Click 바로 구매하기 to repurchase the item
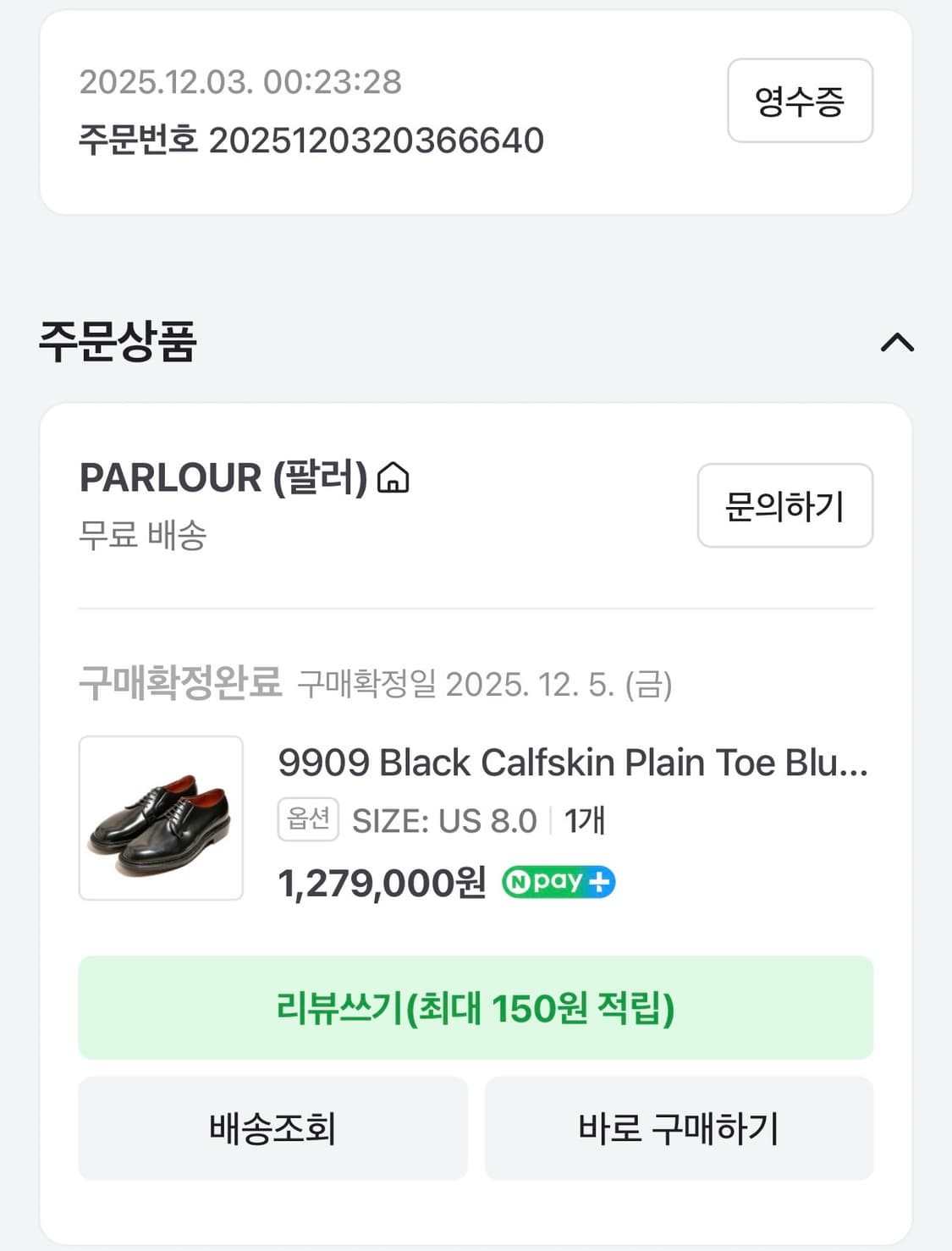Screen dimensions: 952x1251 (678, 1128)
